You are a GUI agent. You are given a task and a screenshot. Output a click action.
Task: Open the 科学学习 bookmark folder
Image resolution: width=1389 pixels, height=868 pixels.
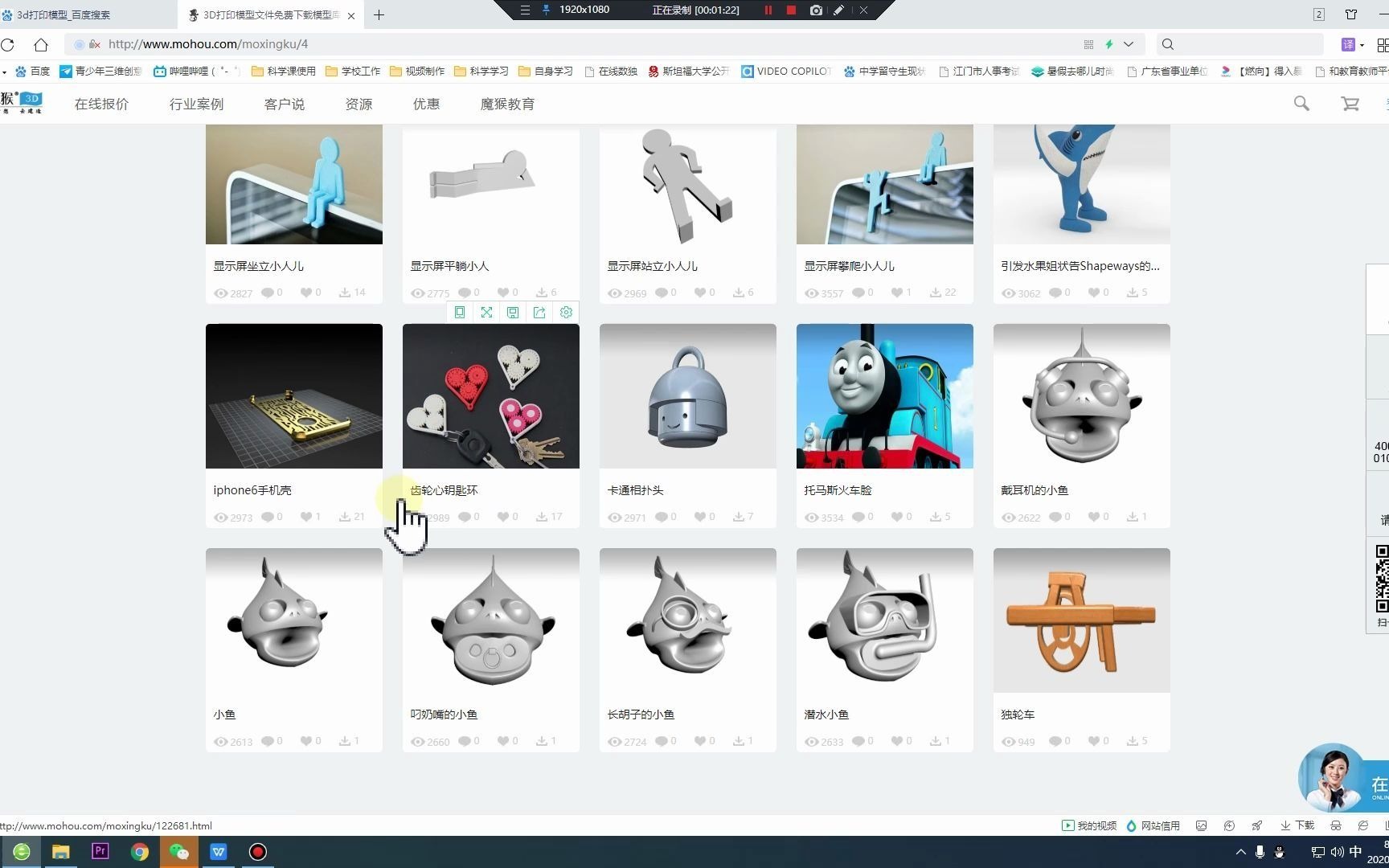481,71
